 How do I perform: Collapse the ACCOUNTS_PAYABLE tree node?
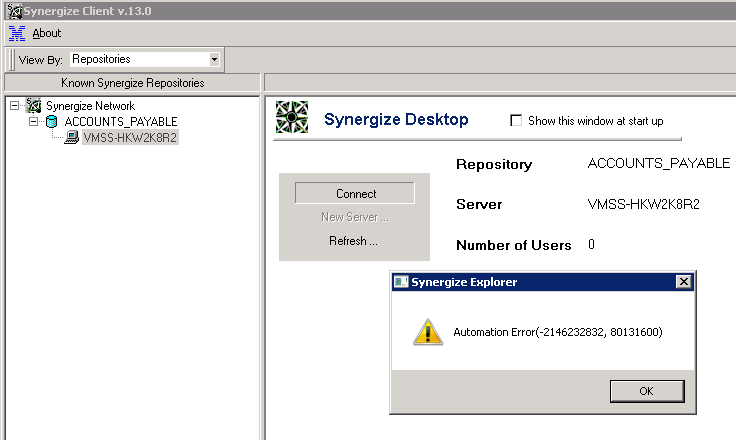point(33,122)
